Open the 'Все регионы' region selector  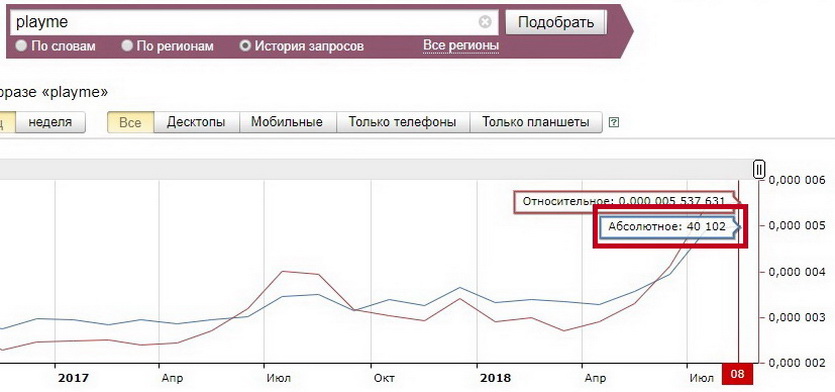pos(461,46)
